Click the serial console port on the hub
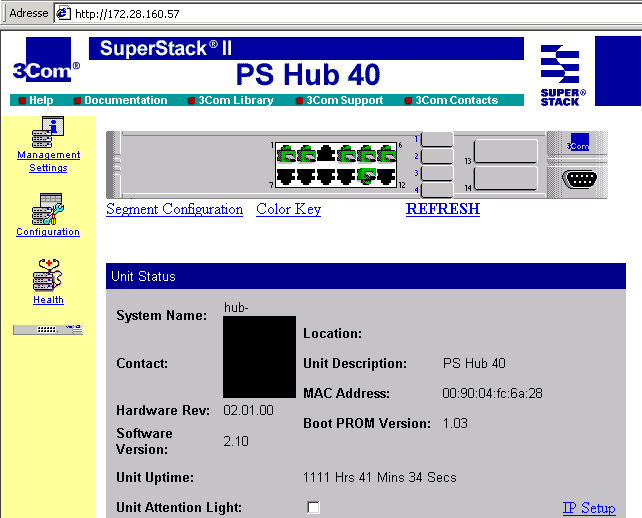Image resolution: width=642 pixels, height=518 pixels. [x=579, y=179]
